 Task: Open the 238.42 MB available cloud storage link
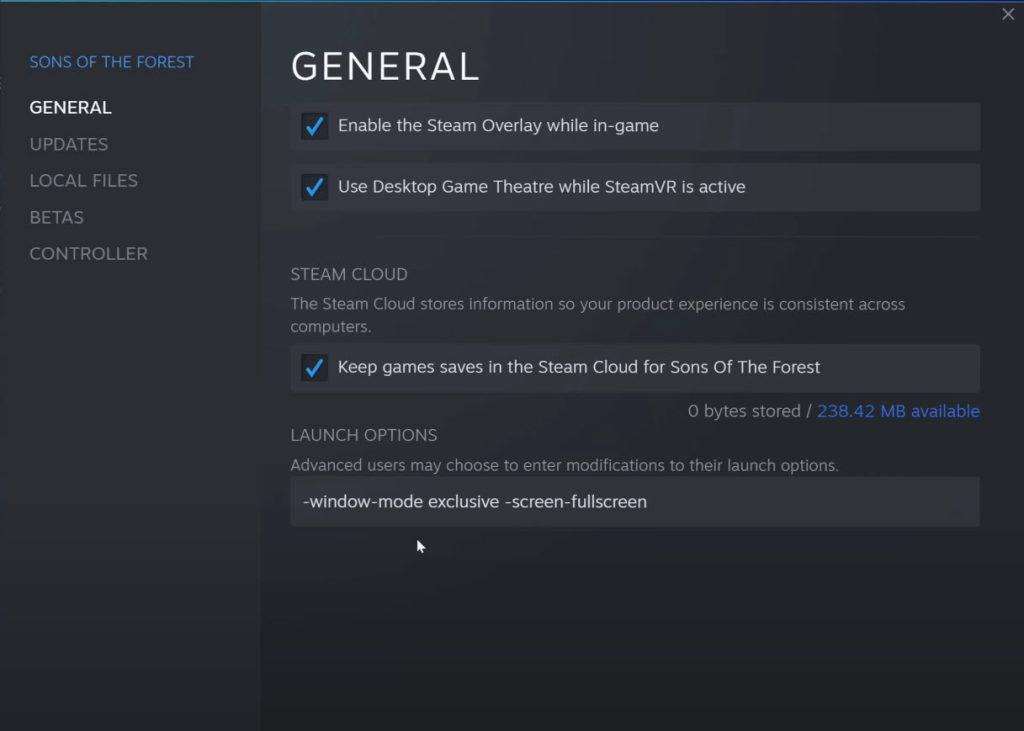[897, 411]
